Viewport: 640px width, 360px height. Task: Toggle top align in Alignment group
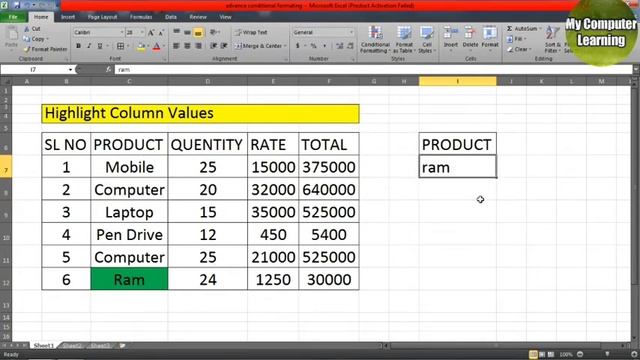pos(176,32)
